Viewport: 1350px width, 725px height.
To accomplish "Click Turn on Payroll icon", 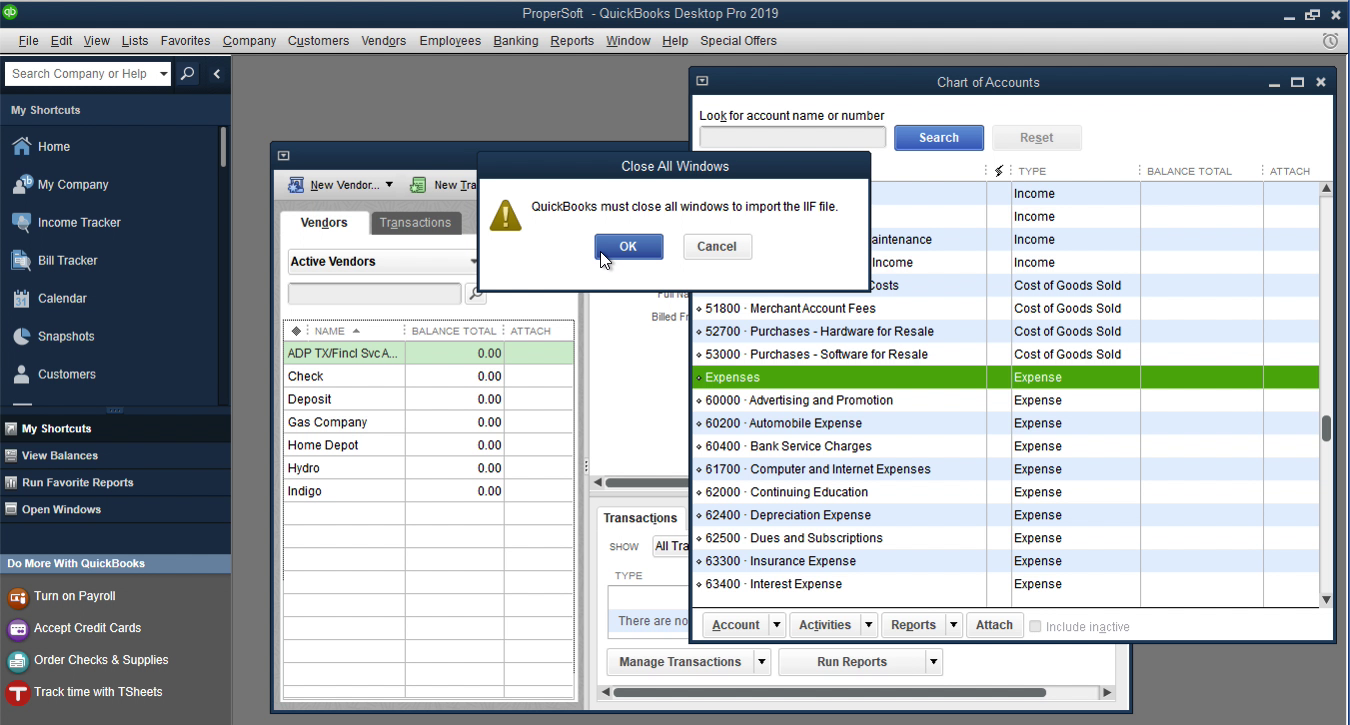I will pyautogui.click(x=18, y=597).
